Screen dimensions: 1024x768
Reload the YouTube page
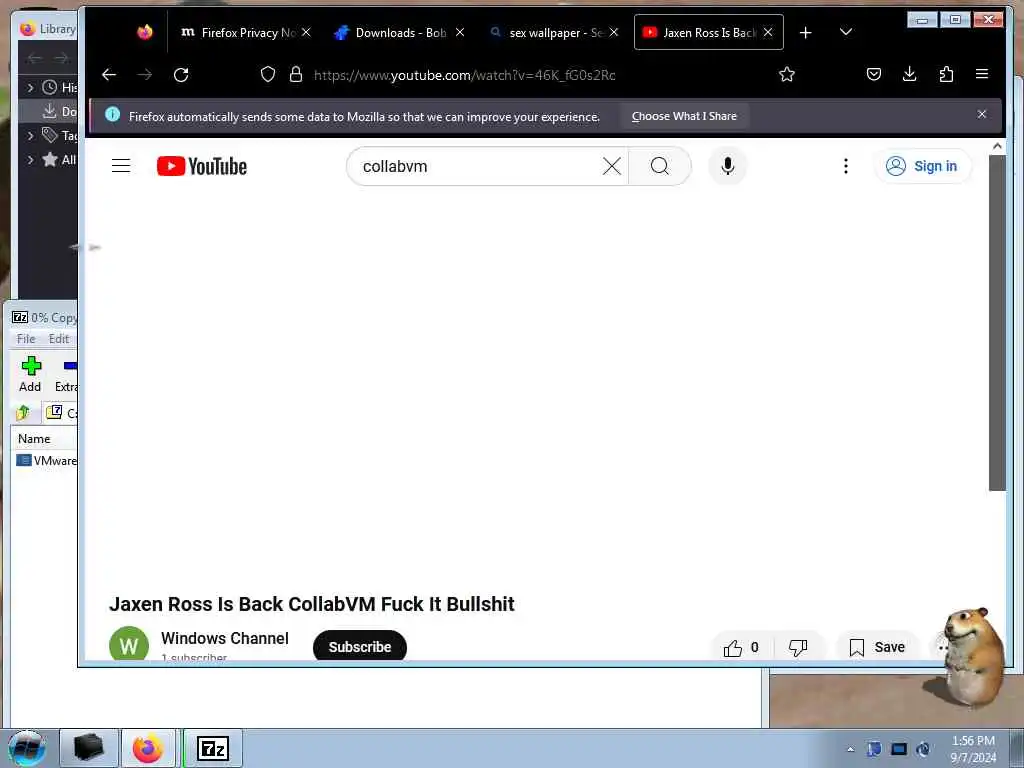(182, 74)
